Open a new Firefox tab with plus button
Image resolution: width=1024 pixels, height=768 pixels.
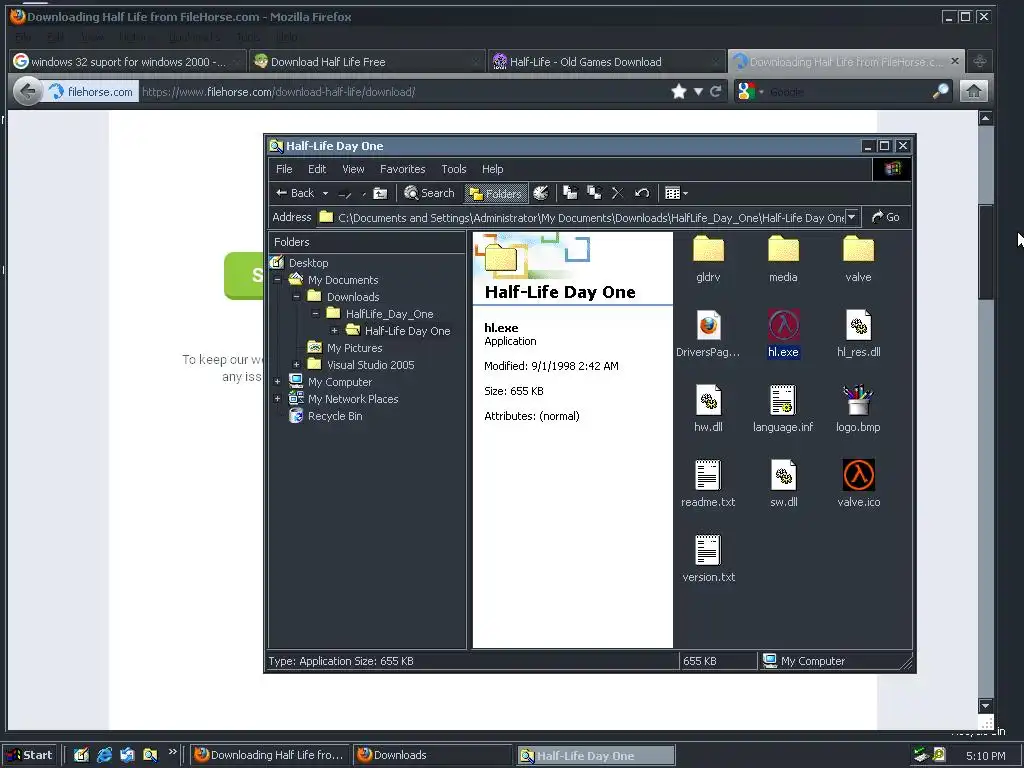coord(979,61)
